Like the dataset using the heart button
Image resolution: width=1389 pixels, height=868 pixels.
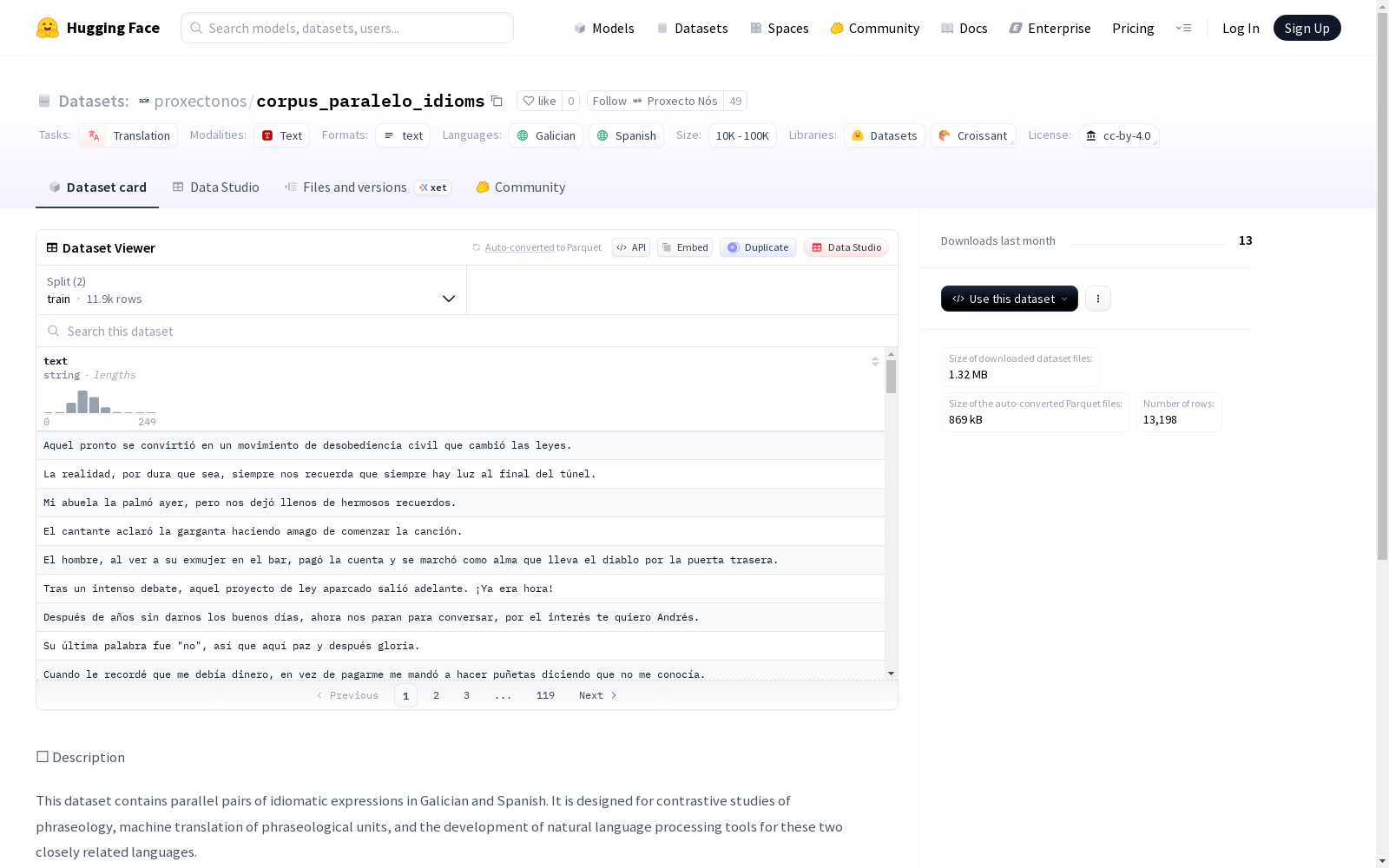(x=539, y=101)
